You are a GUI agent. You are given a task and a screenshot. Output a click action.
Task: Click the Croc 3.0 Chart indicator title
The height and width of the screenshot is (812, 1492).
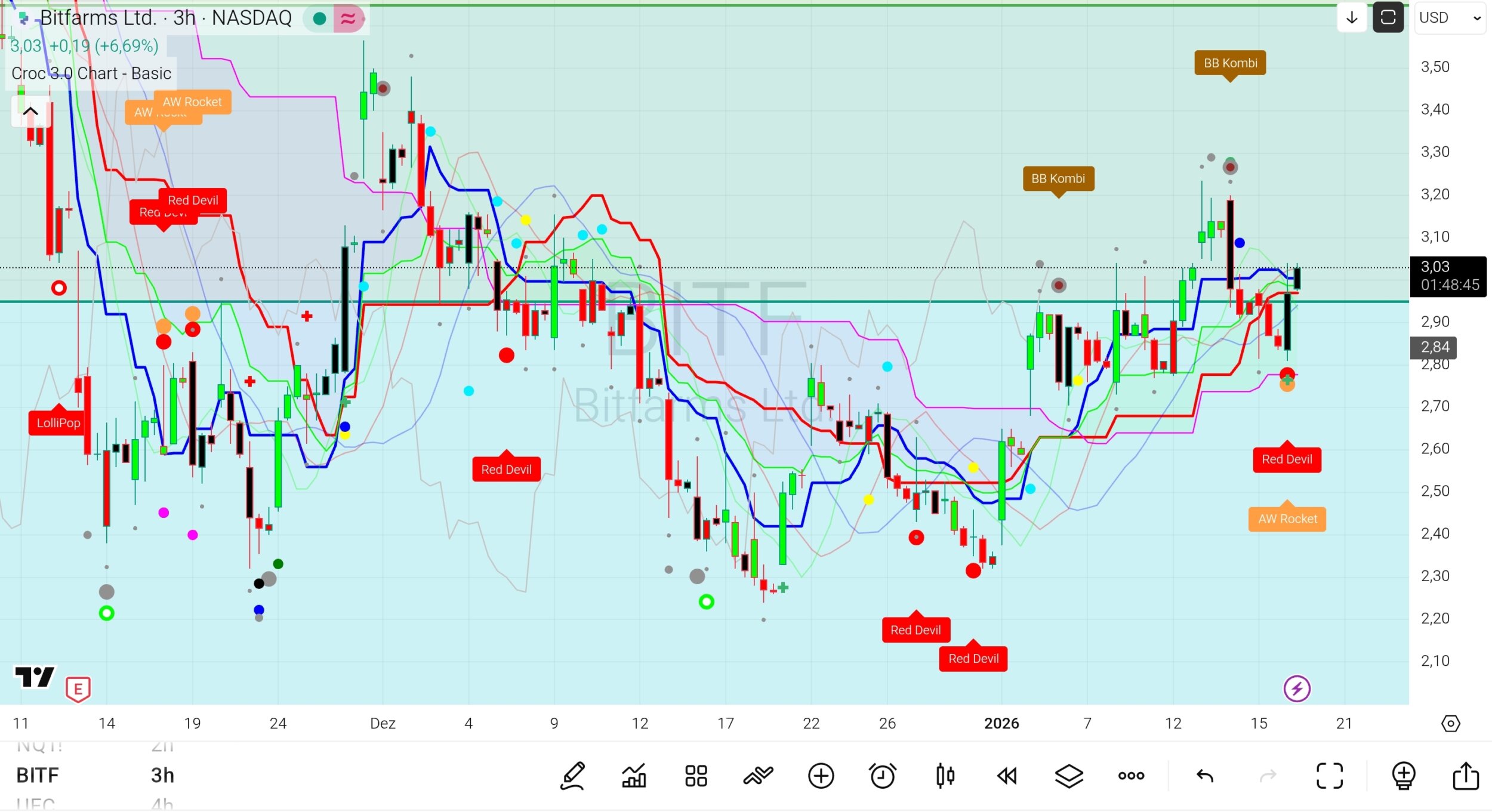click(91, 73)
